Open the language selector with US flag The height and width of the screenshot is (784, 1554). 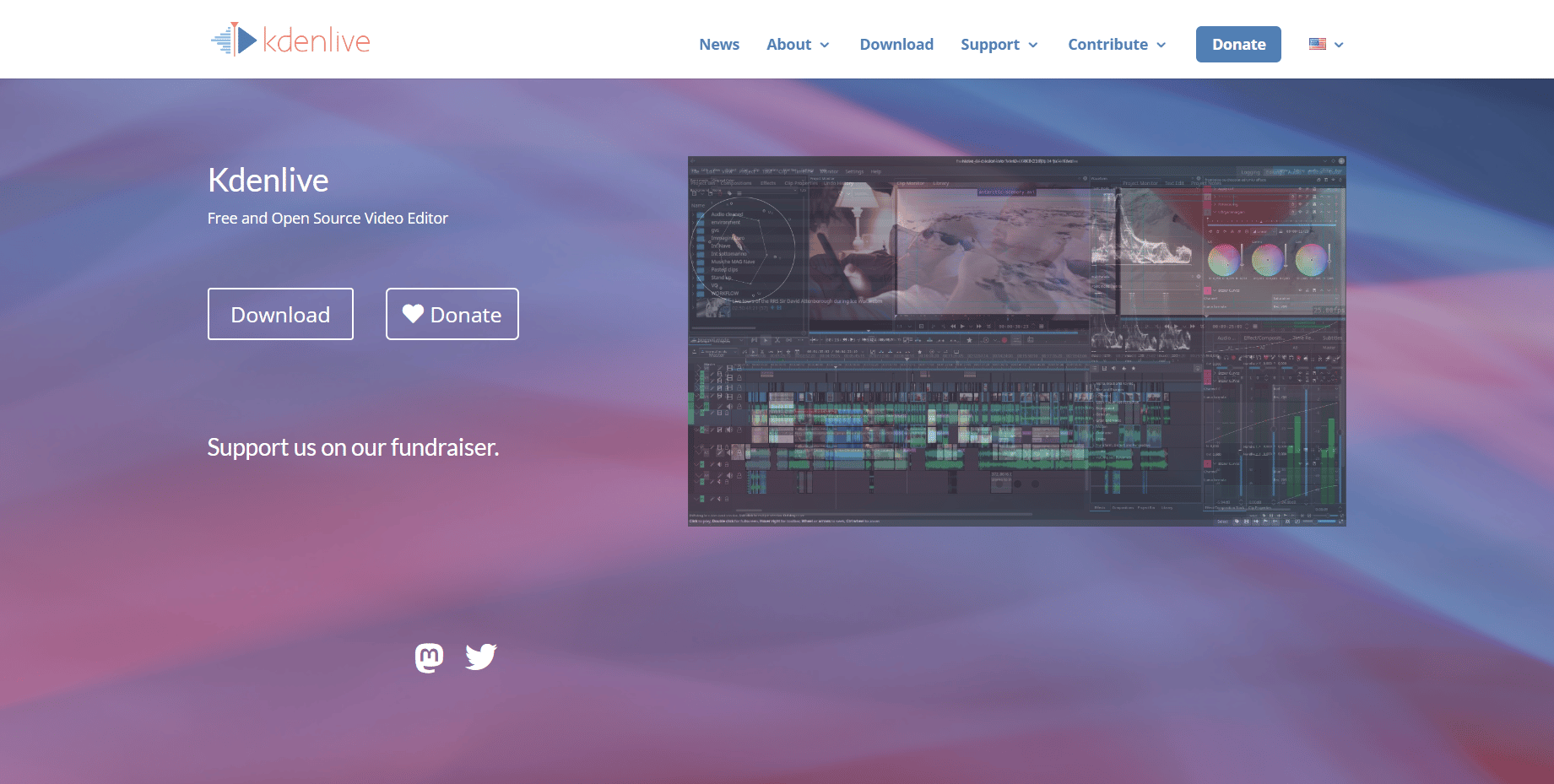1326,44
